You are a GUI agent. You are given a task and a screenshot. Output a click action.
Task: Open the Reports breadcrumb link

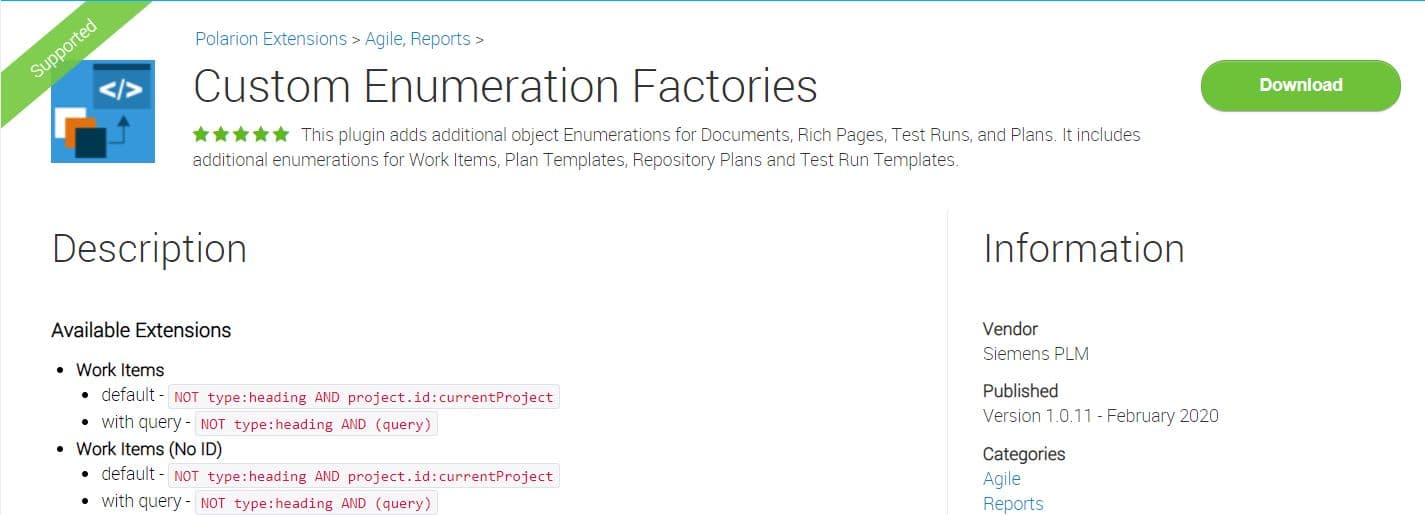click(441, 39)
